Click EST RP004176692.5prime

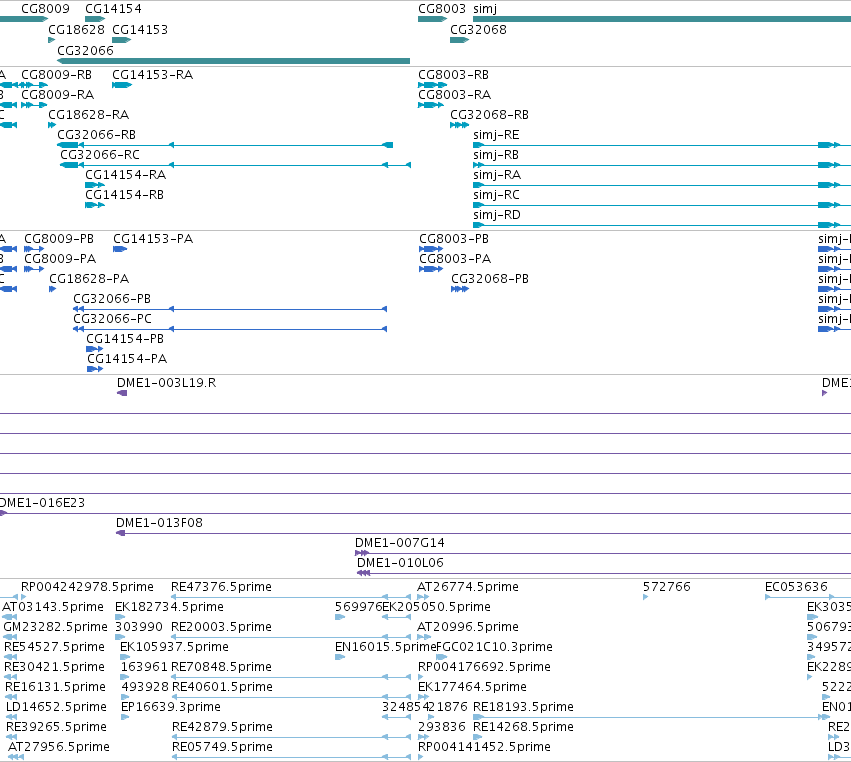pos(484,666)
